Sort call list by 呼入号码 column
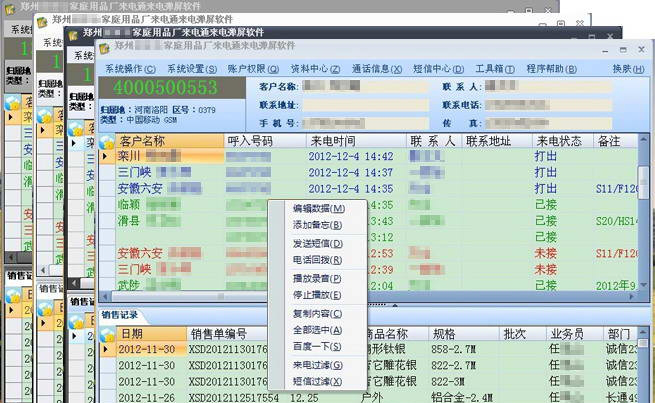 (265, 141)
